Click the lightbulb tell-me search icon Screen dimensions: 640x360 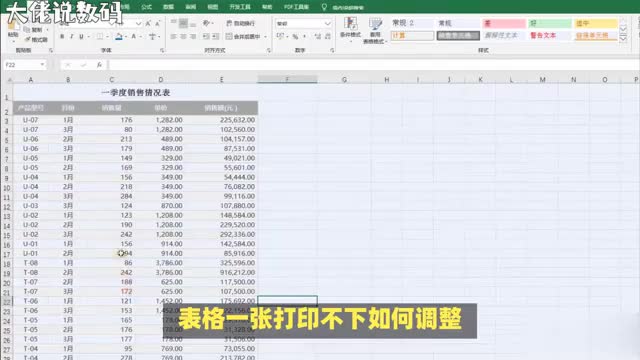tap(324, 7)
